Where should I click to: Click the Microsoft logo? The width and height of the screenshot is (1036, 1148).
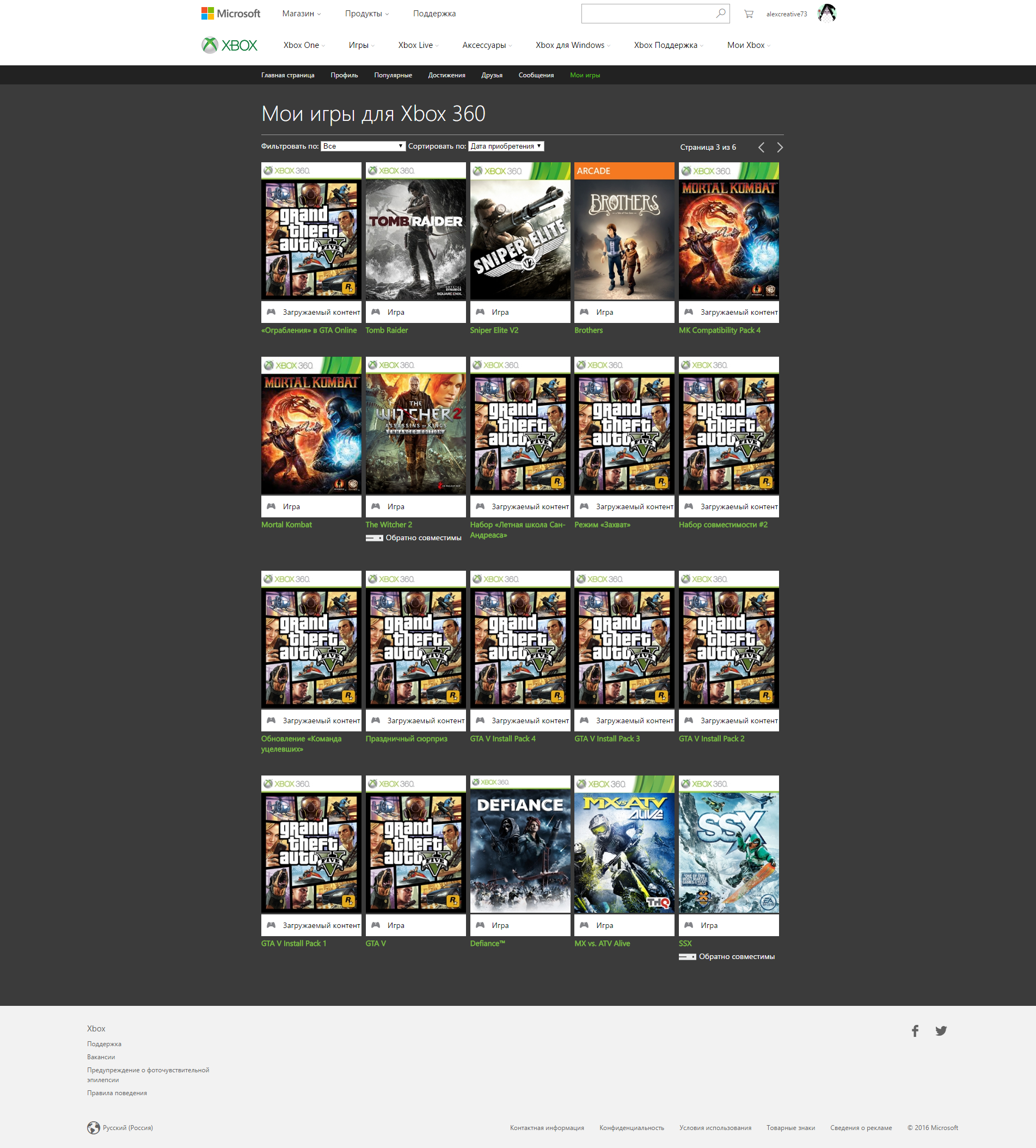click(x=230, y=14)
